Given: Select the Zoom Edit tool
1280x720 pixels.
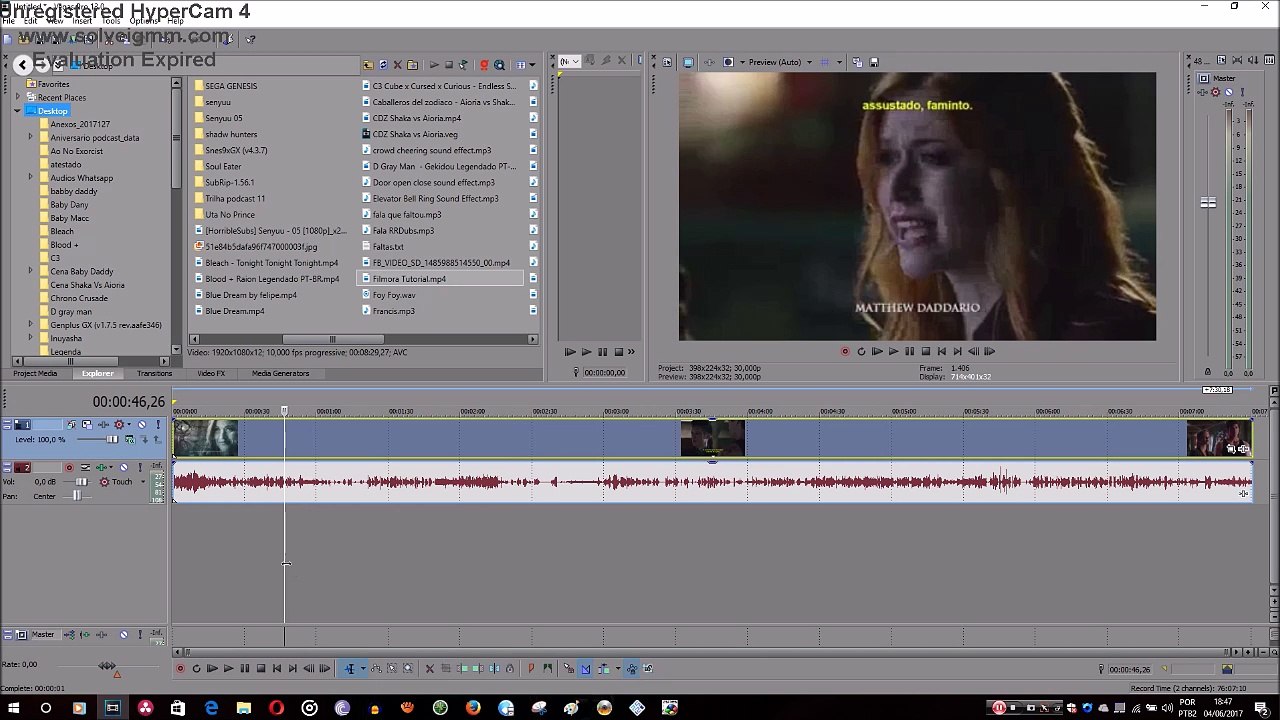Looking at the screenshot, I should pyautogui.click(x=408, y=669).
